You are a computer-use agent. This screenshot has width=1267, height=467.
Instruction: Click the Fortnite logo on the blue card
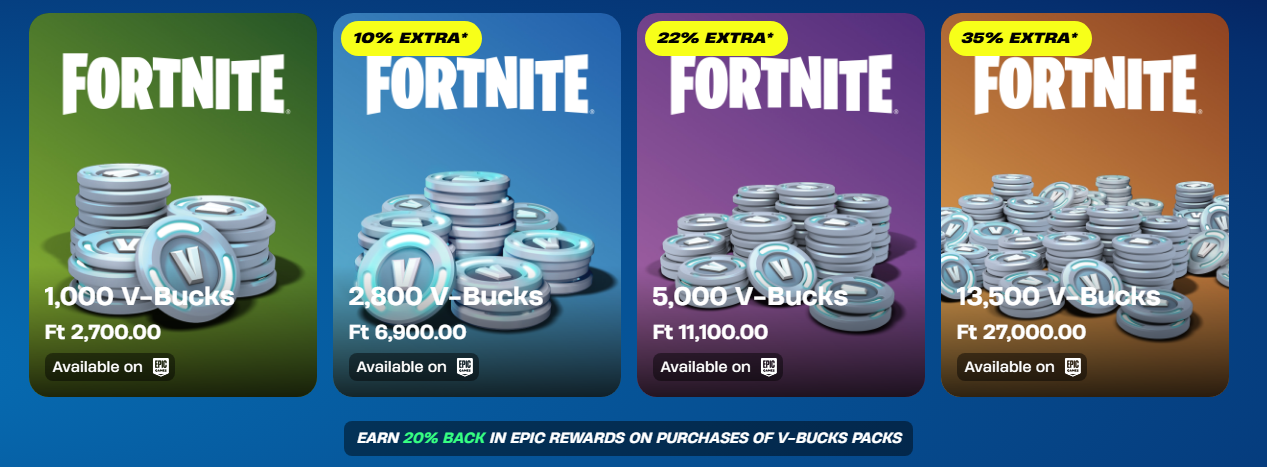479,84
